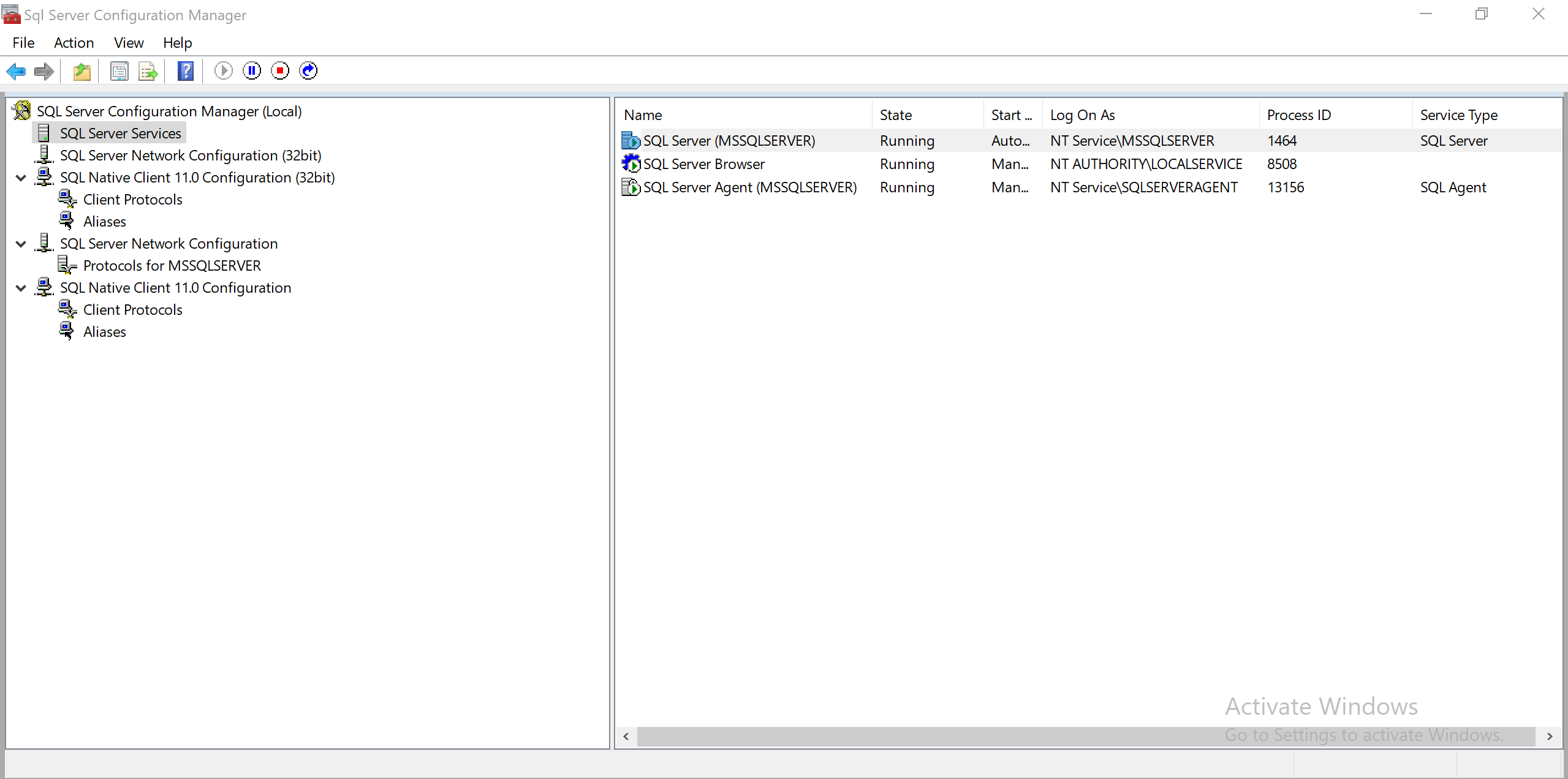Sort by the State column header

(895, 115)
